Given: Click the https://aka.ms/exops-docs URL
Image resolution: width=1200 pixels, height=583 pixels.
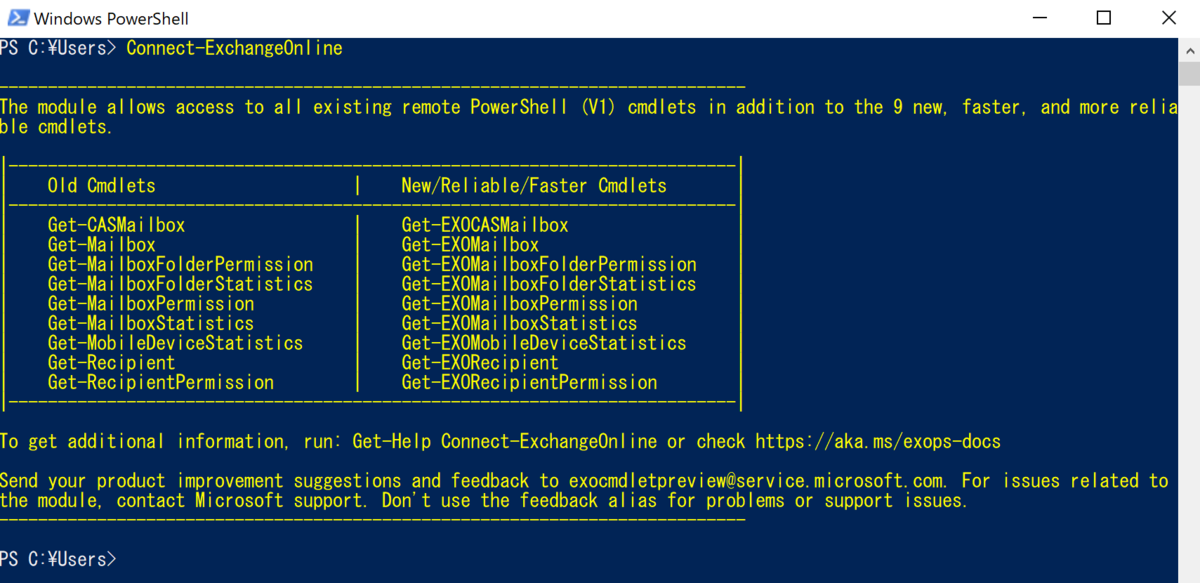Looking at the screenshot, I should [877, 441].
